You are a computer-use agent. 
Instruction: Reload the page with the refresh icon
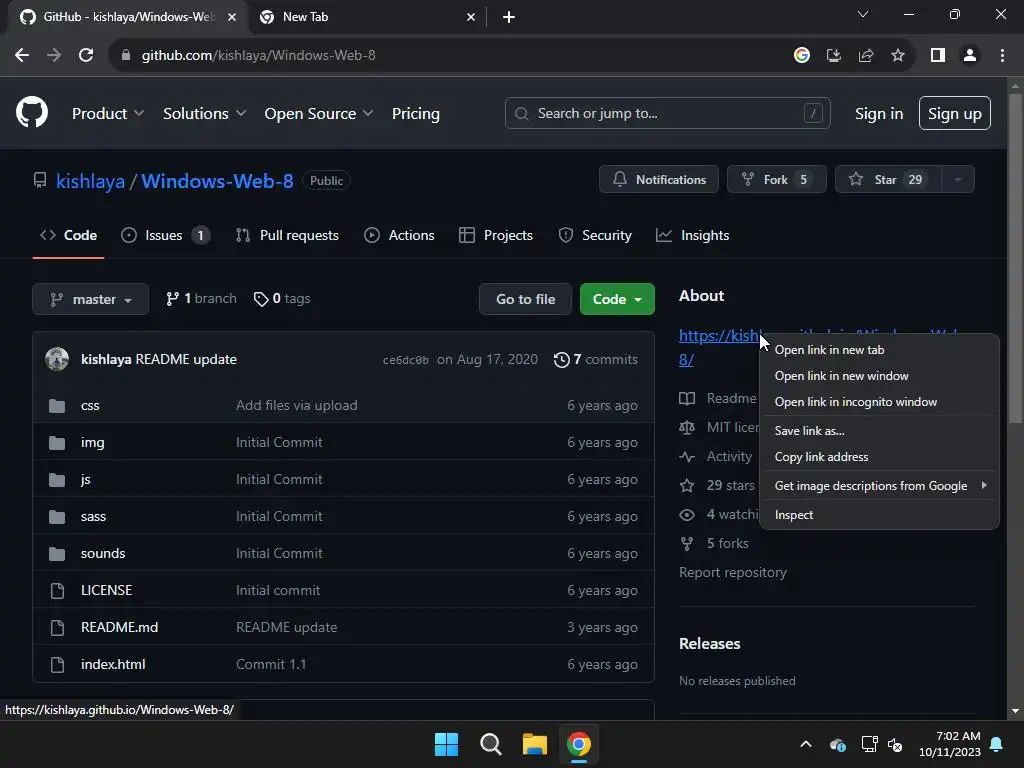pos(86,56)
